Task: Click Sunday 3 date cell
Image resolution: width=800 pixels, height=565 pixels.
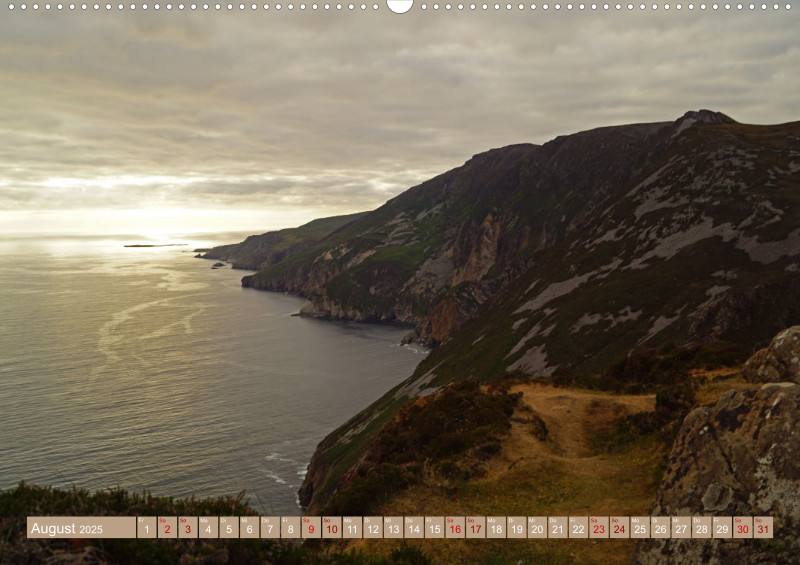Action: click(188, 527)
